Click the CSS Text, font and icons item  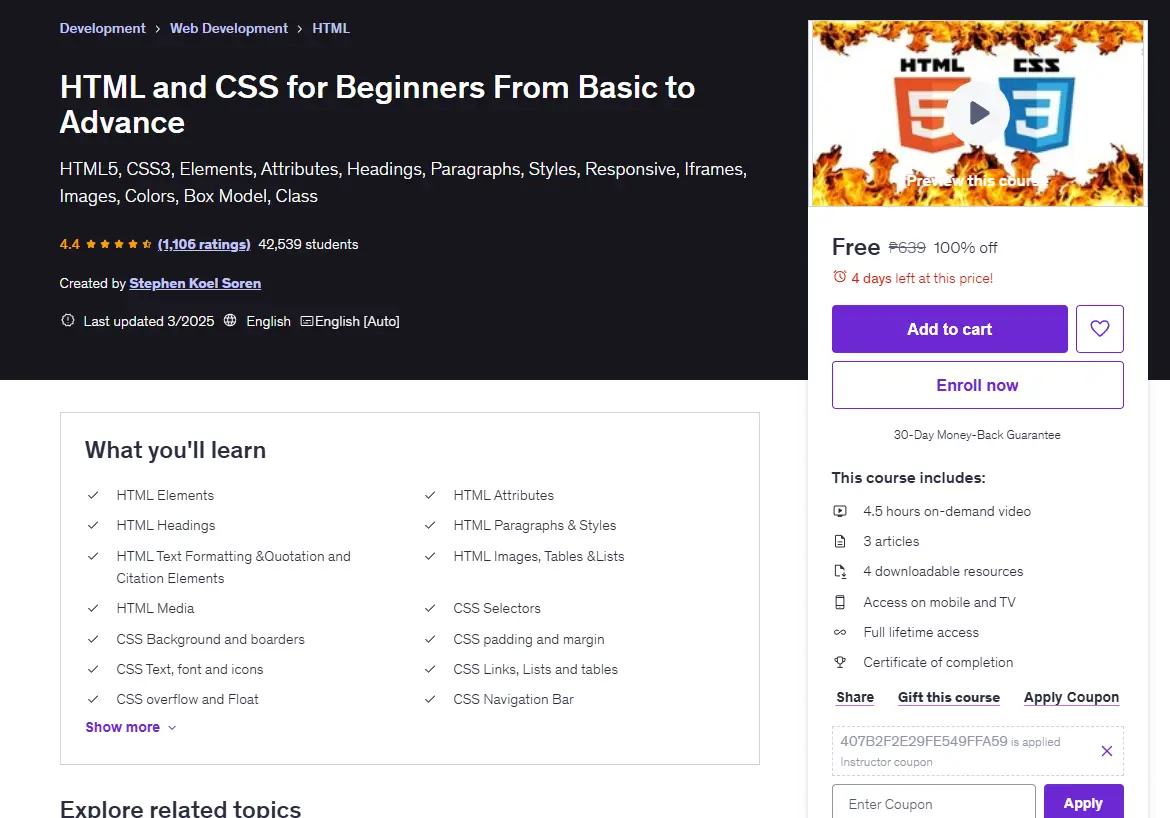click(x=190, y=669)
